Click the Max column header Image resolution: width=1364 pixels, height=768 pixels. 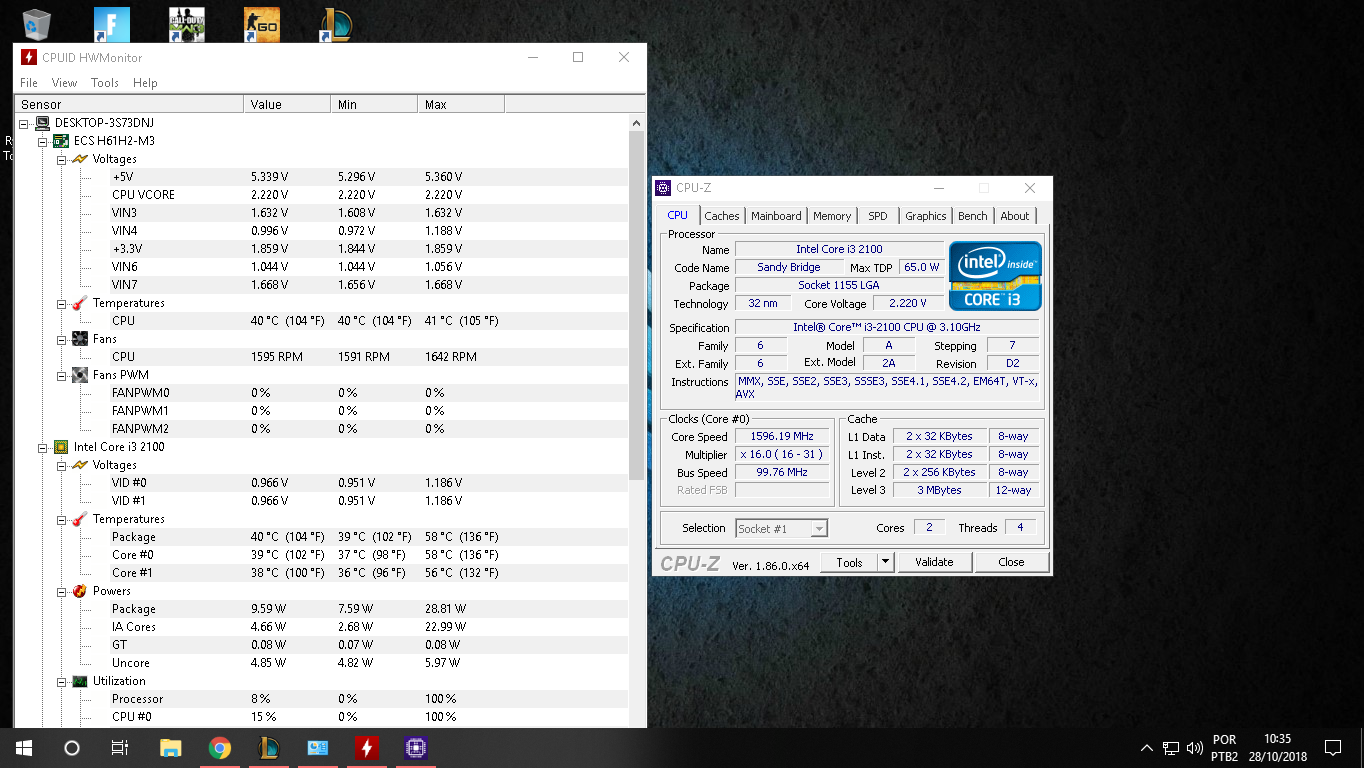(461, 105)
